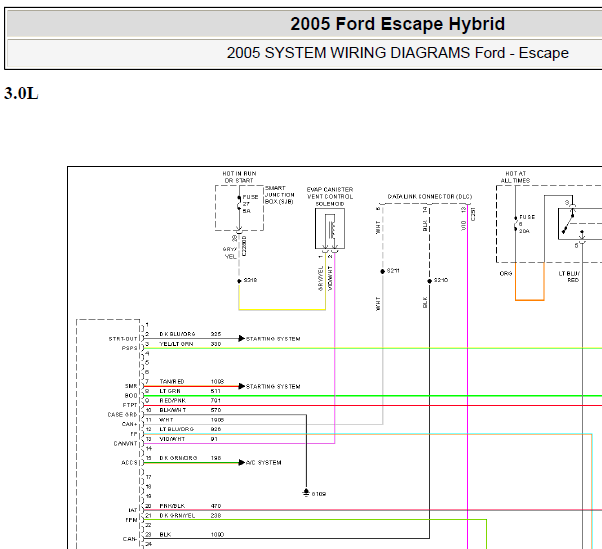
Task: Click circuit number '91'
Action: [x=214, y=439]
